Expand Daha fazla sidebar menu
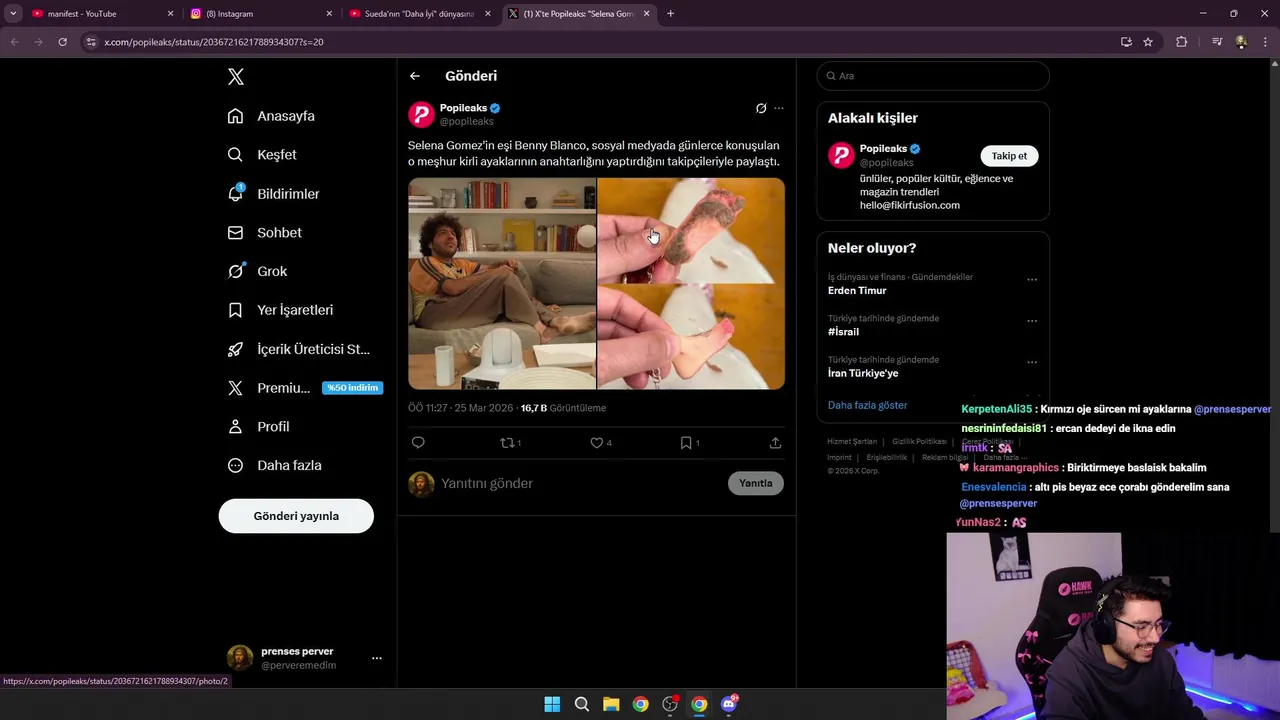This screenshot has height=720, width=1280. coord(274,466)
